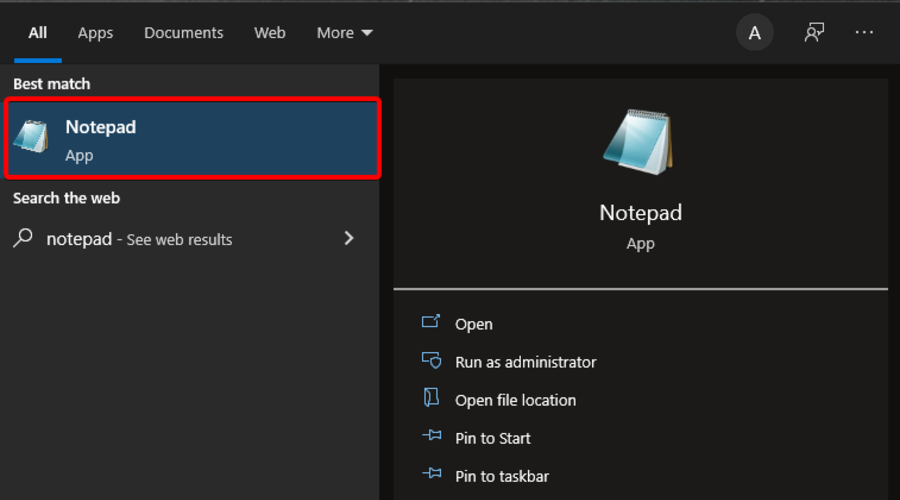Select the Notepad App best match result

pyautogui.click(x=192, y=138)
